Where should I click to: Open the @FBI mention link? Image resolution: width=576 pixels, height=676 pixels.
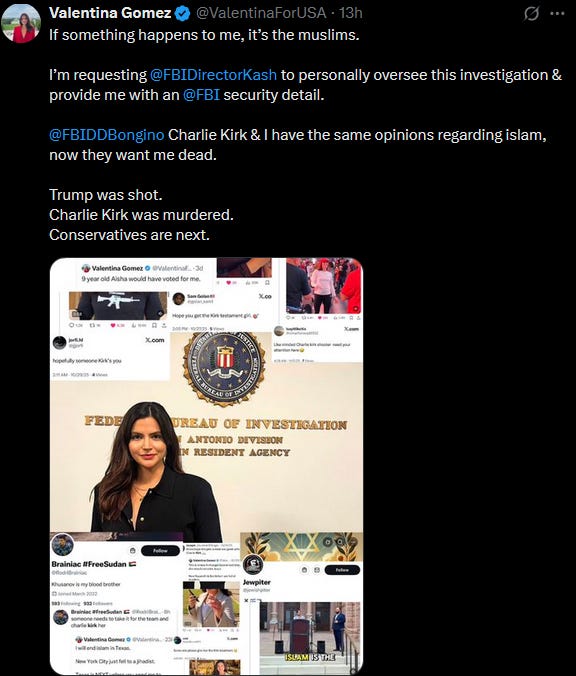[x=201, y=95]
